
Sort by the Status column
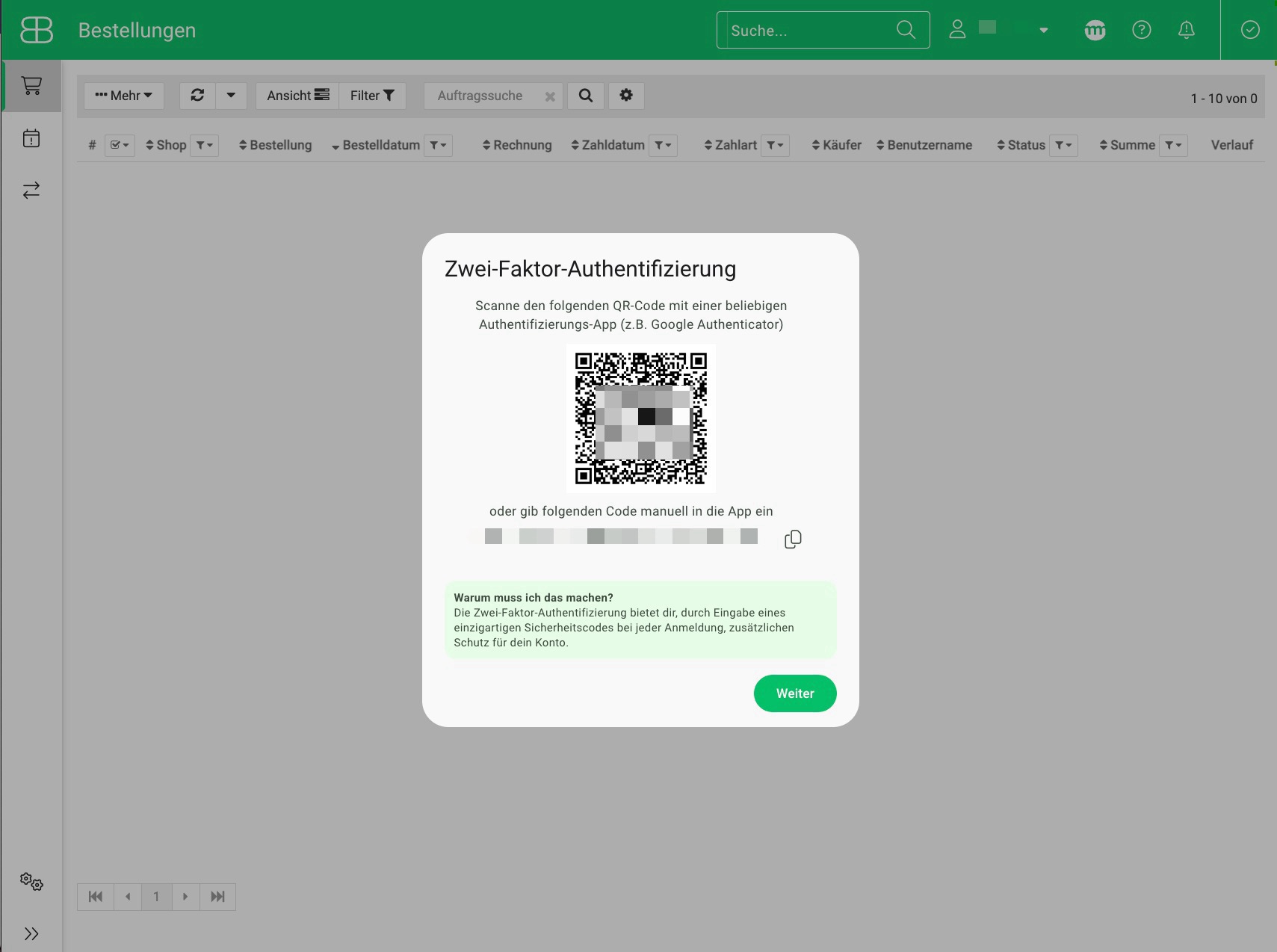click(1021, 145)
